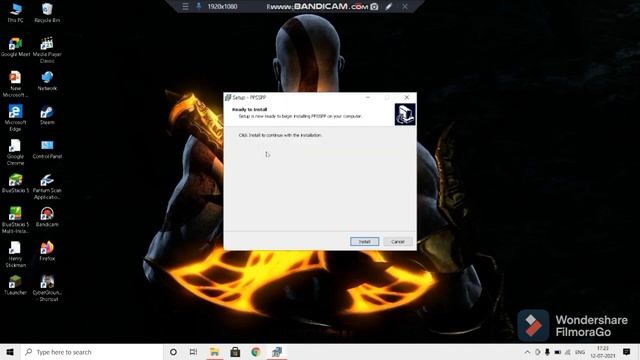Select the Media Player Classic desktop icon

click(47, 50)
